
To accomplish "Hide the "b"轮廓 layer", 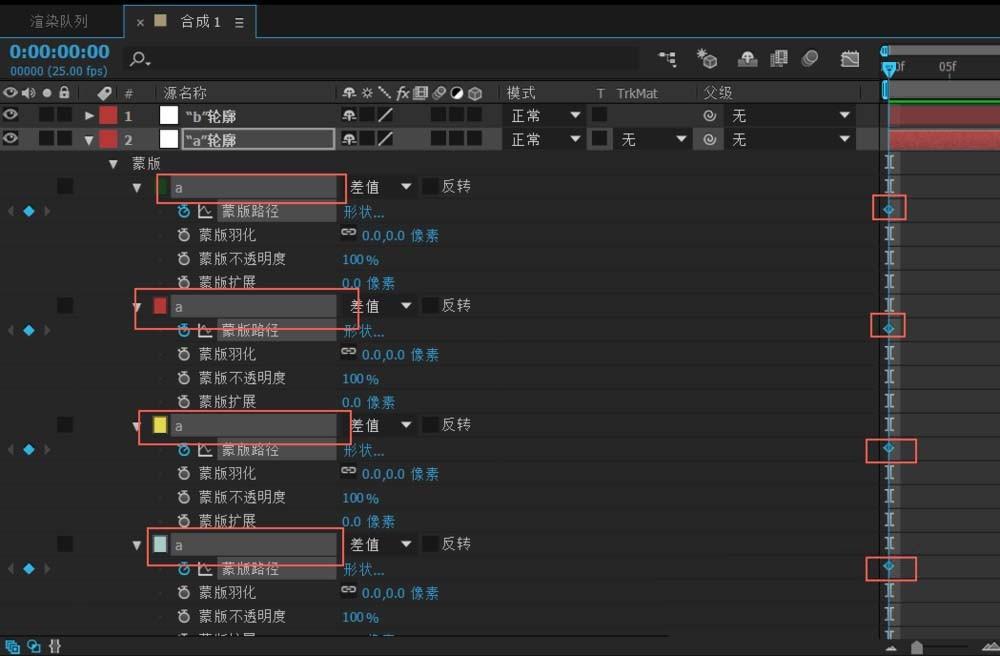I will click(x=10, y=115).
